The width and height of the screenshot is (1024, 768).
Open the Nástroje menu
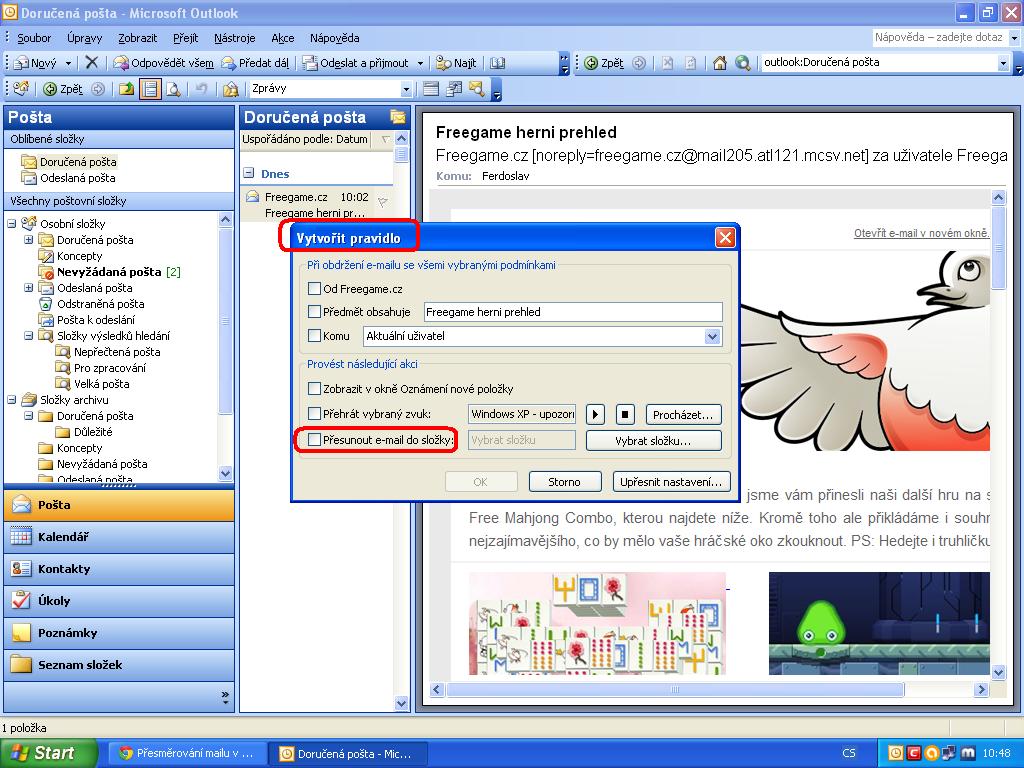(x=234, y=38)
